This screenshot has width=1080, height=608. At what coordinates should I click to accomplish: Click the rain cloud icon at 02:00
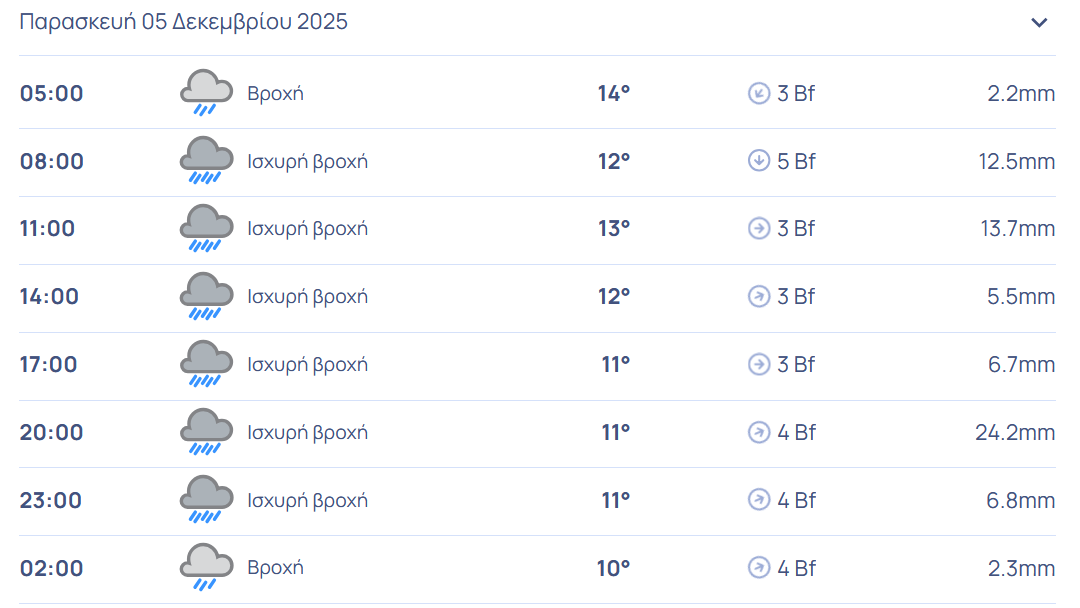(206, 568)
